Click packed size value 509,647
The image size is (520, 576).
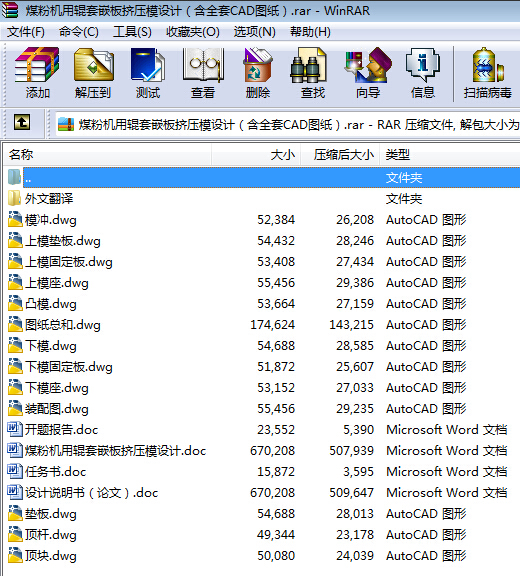tap(351, 493)
